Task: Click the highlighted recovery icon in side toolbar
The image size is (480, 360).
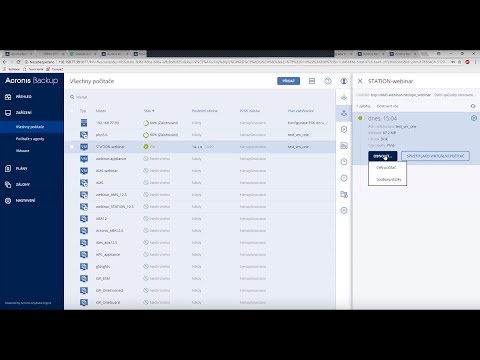Action: click(344, 113)
